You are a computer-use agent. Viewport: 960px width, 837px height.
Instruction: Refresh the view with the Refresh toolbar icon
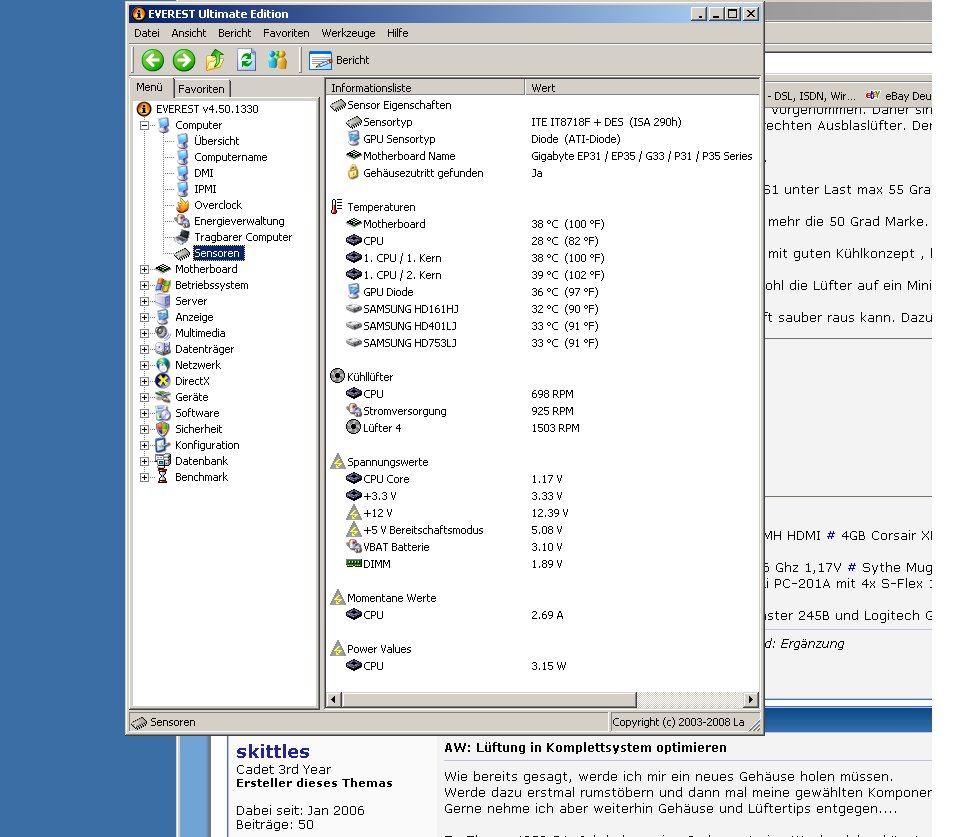[246, 59]
